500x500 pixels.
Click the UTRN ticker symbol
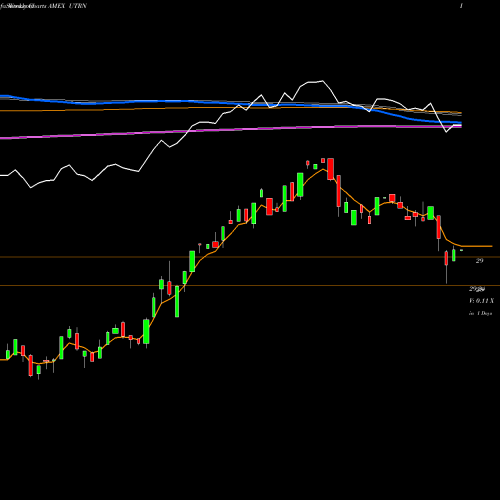point(77,6)
